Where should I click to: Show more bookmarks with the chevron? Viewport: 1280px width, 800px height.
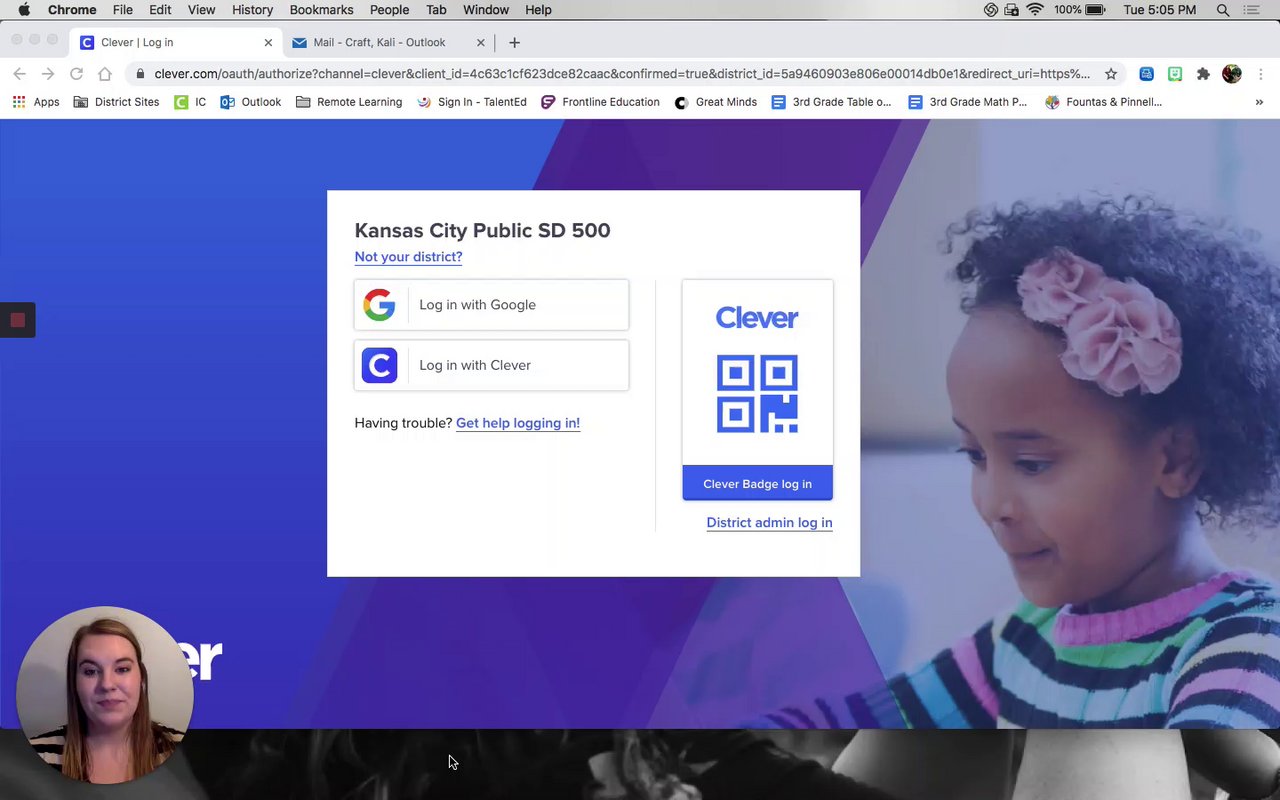coord(1259,102)
